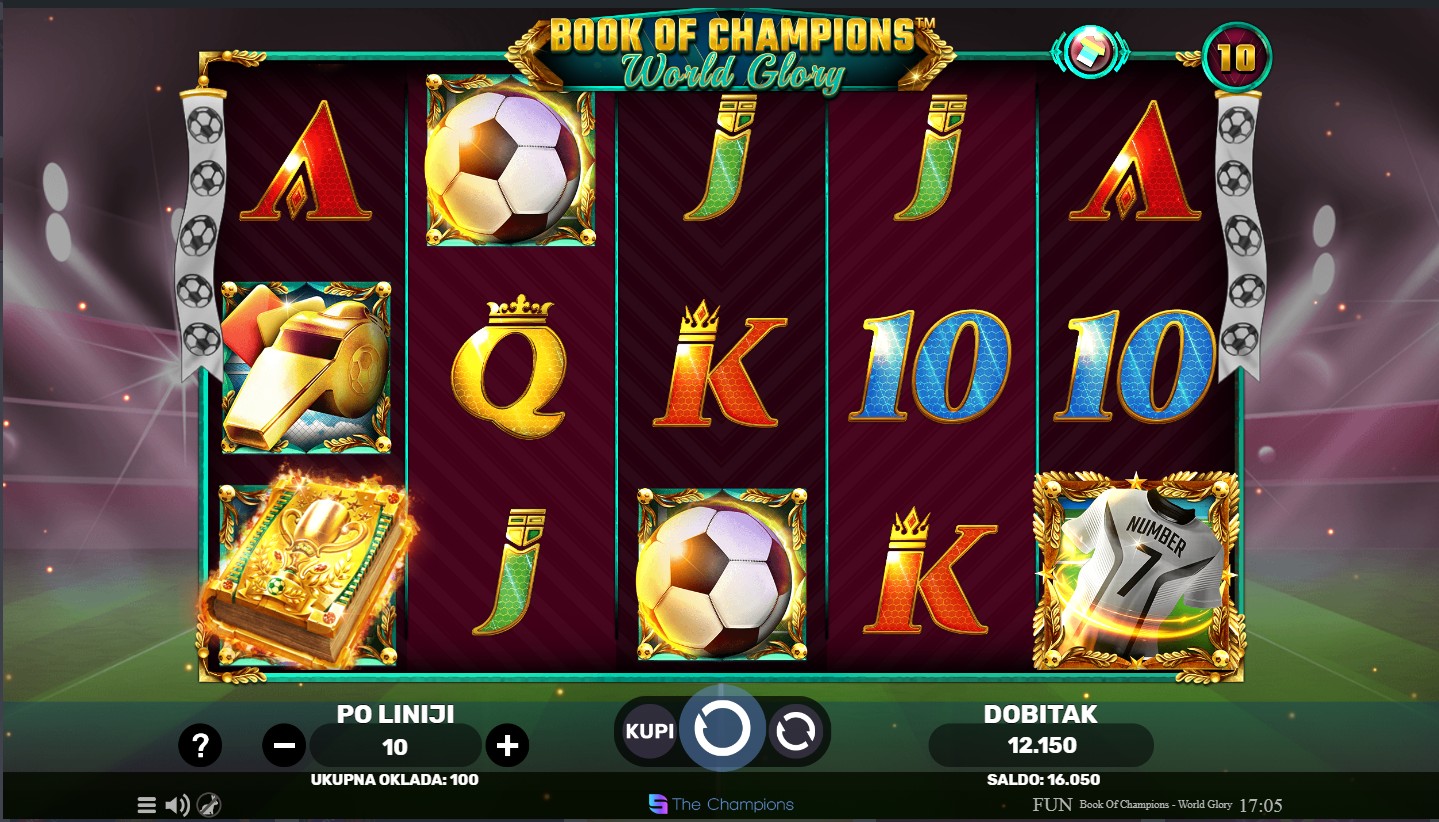The image size is (1439, 822).
Task: Open the question mark help info
Action: (x=200, y=745)
